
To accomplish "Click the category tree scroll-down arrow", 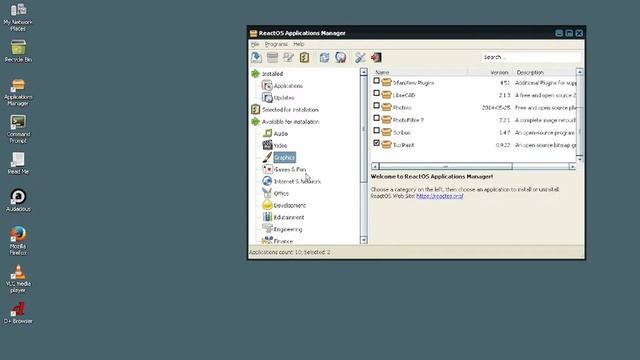I will 364,240.
